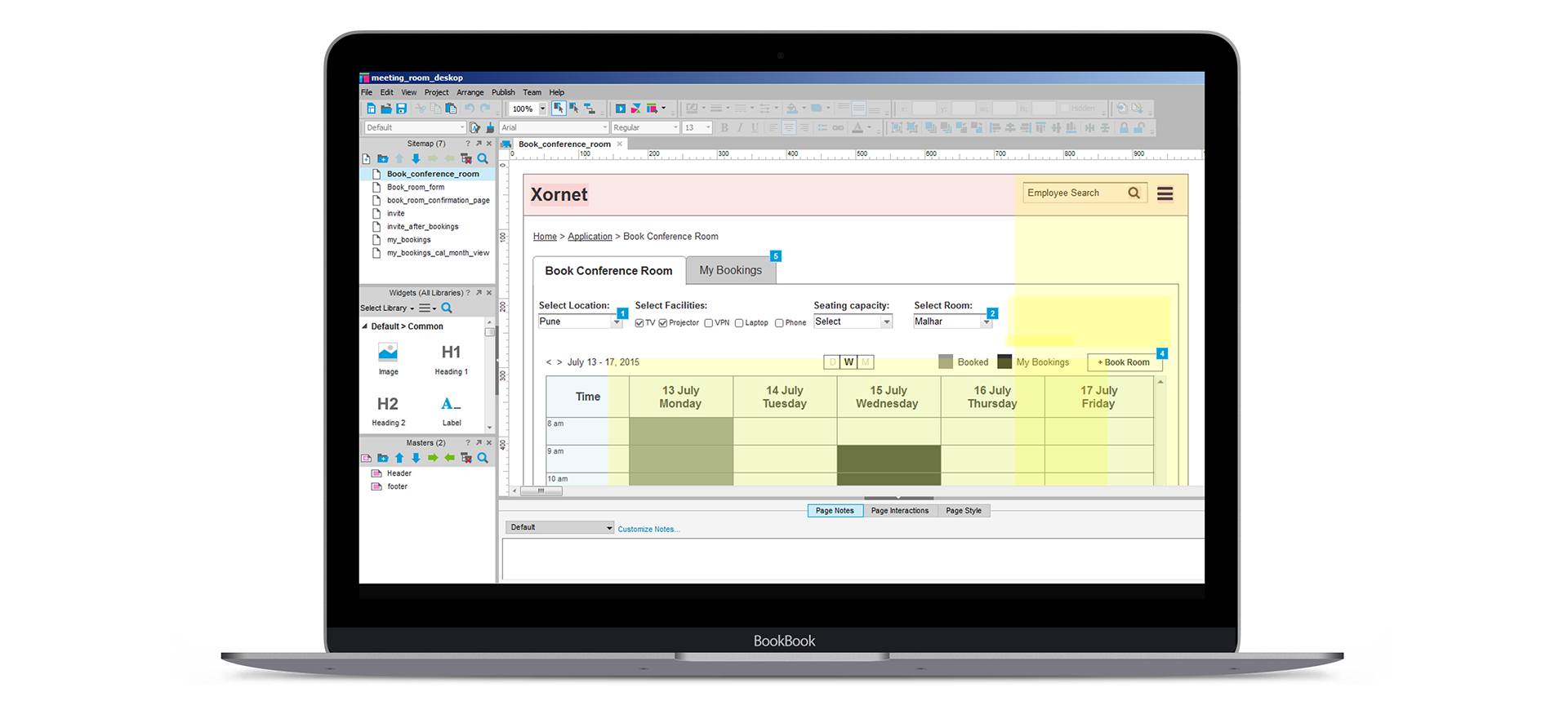Select the Connector mode tool
Image resolution: width=1568 pixels, height=710 pixels.
click(590, 109)
